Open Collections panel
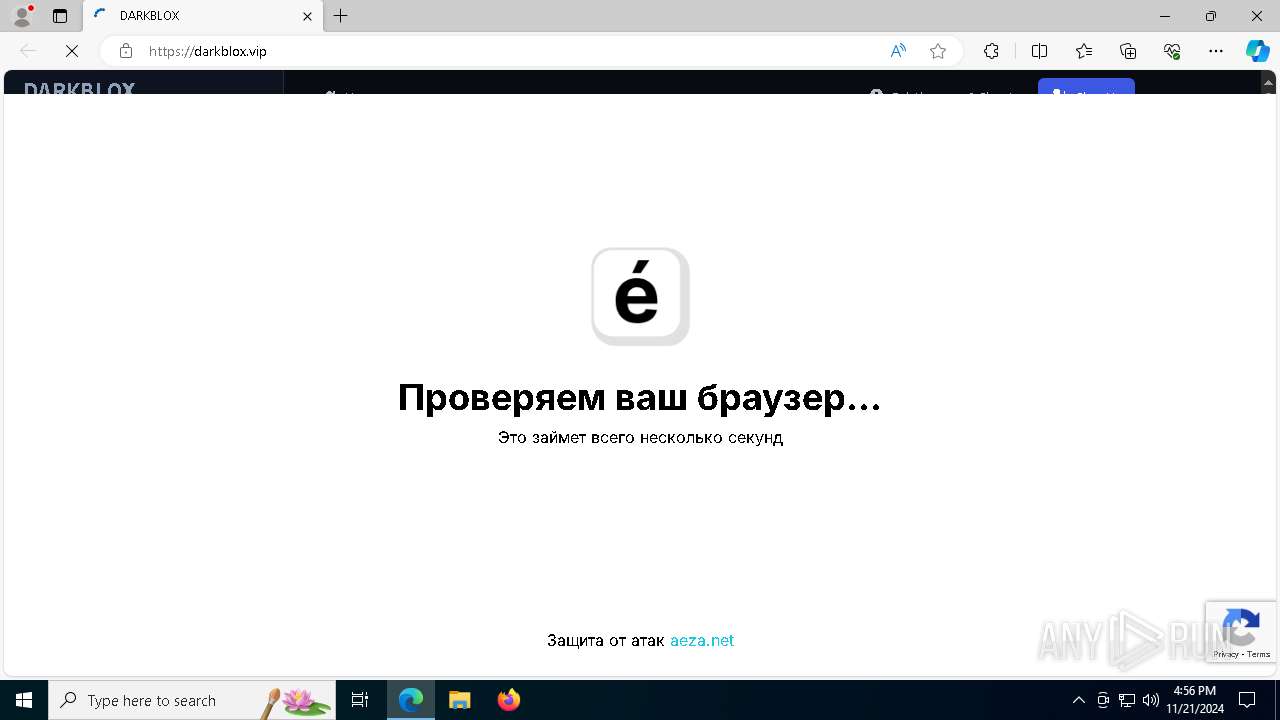This screenshot has height=720, width=1280. click(1128, 51)
